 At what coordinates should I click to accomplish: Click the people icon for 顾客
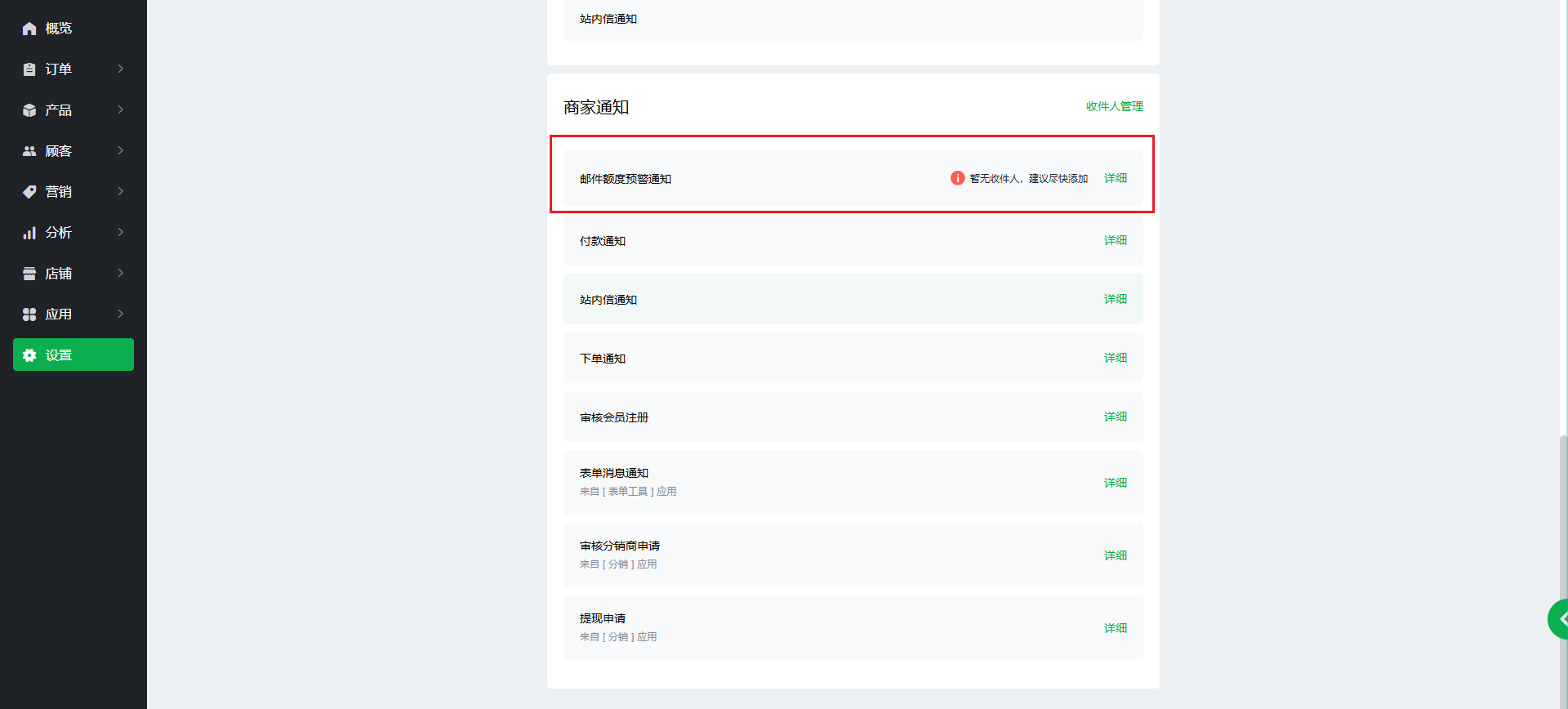[x=29, y=151]
